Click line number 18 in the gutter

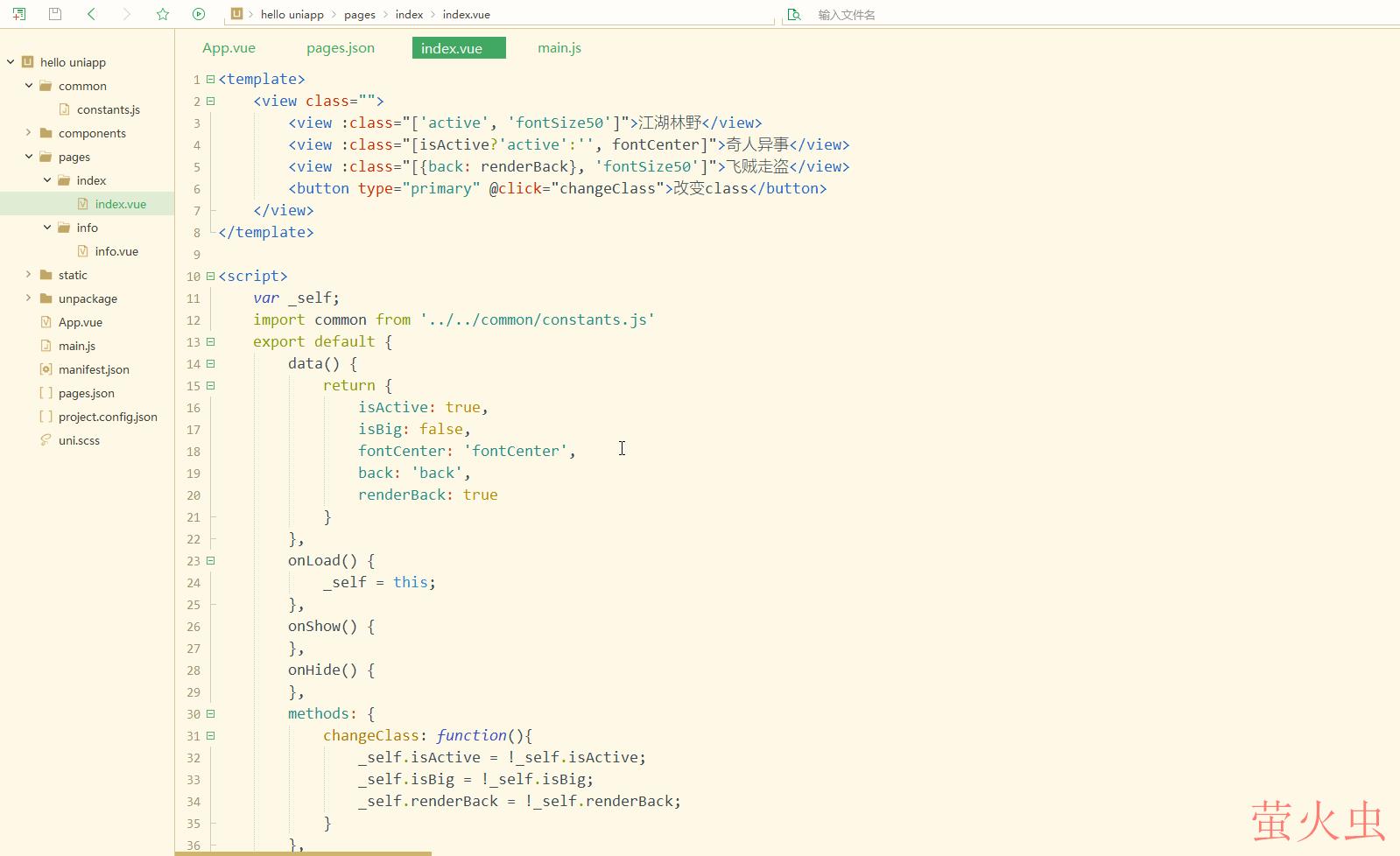193,452
